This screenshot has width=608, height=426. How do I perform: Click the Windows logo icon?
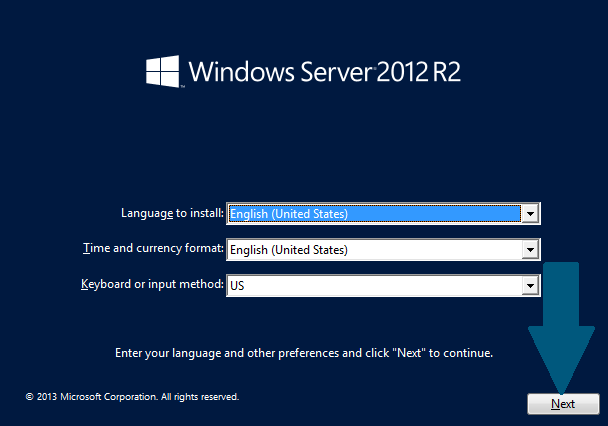163,71
